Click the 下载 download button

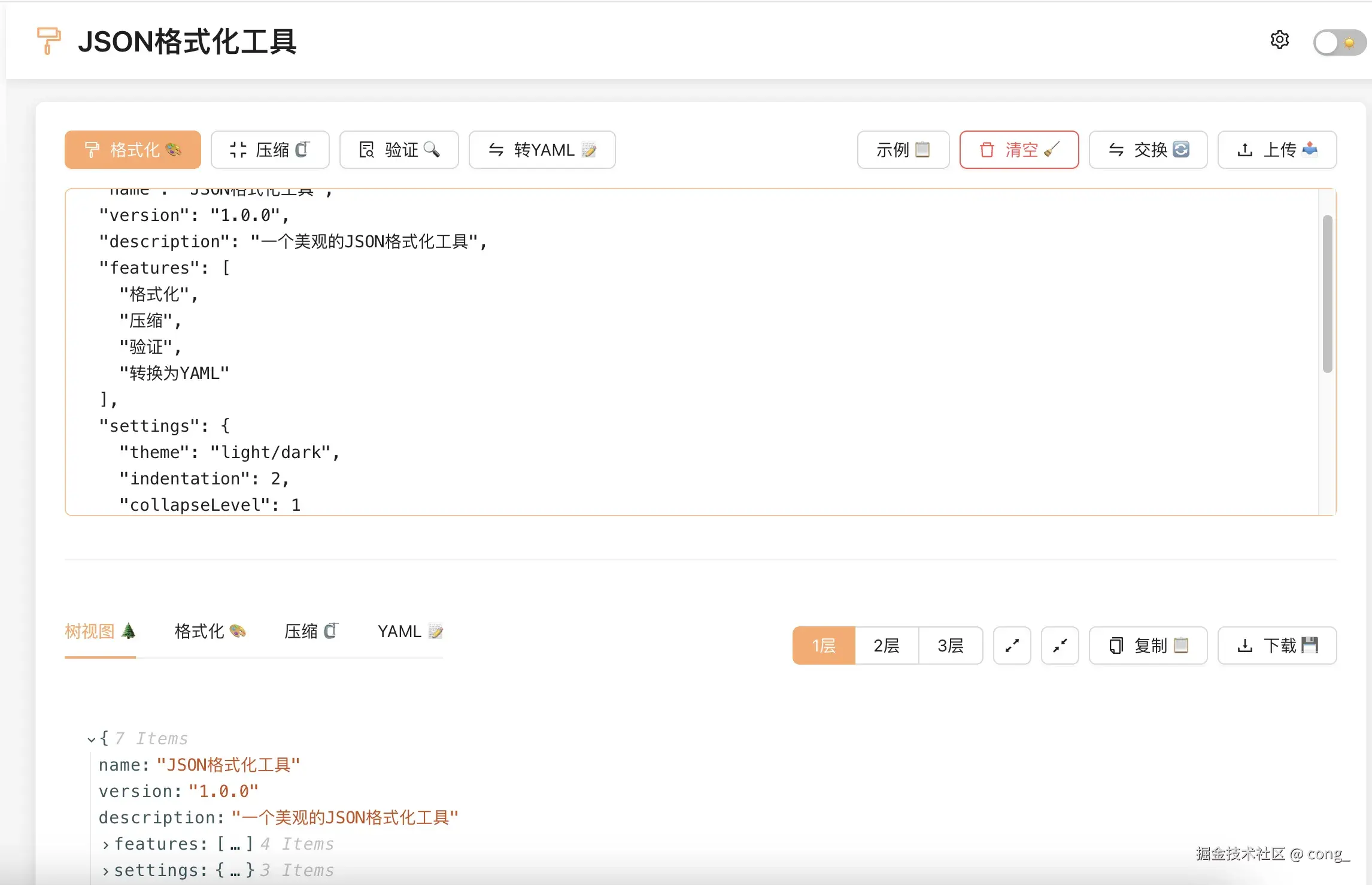pos(1277,645)
